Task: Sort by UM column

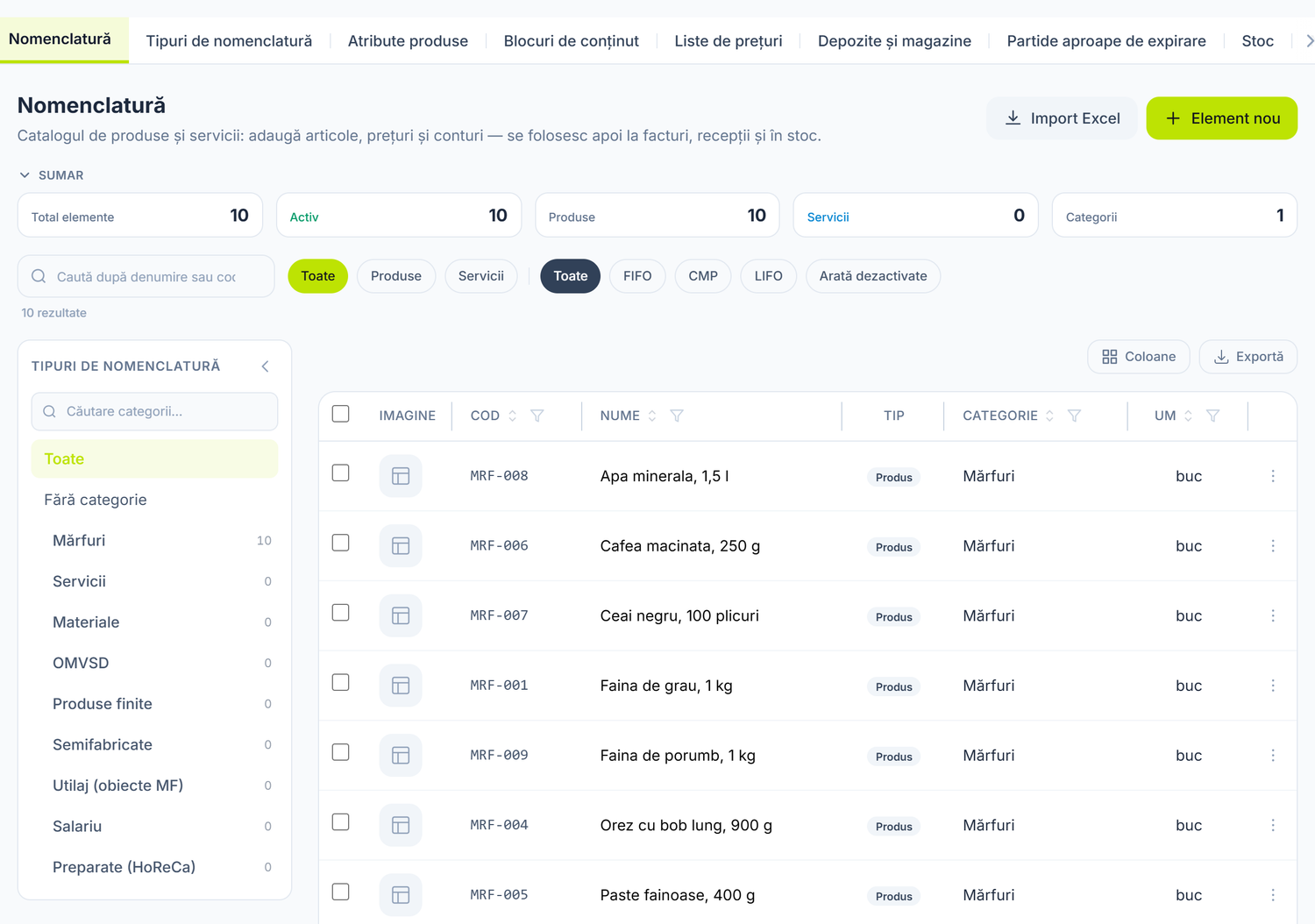Action: click(1189, 416)
